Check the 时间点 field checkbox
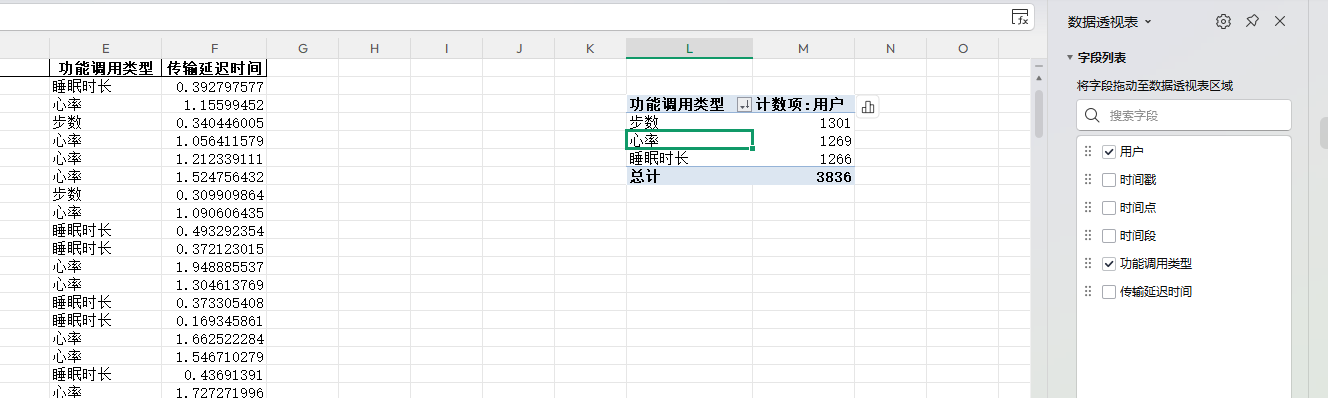Image resolution: width=1328 pixels, height=398 pixels. [x=1108, y=208]
